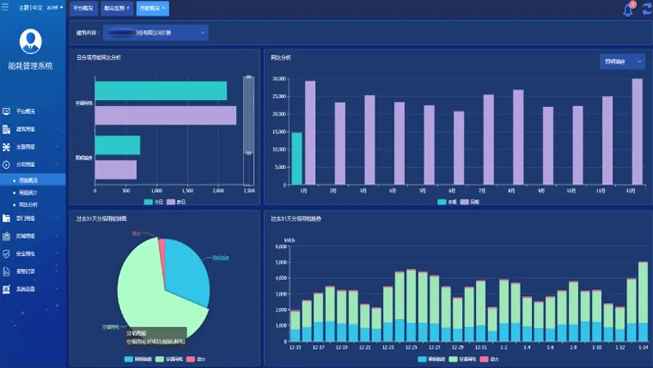Click the shield icon beside 安全用电

click(6, 254)
